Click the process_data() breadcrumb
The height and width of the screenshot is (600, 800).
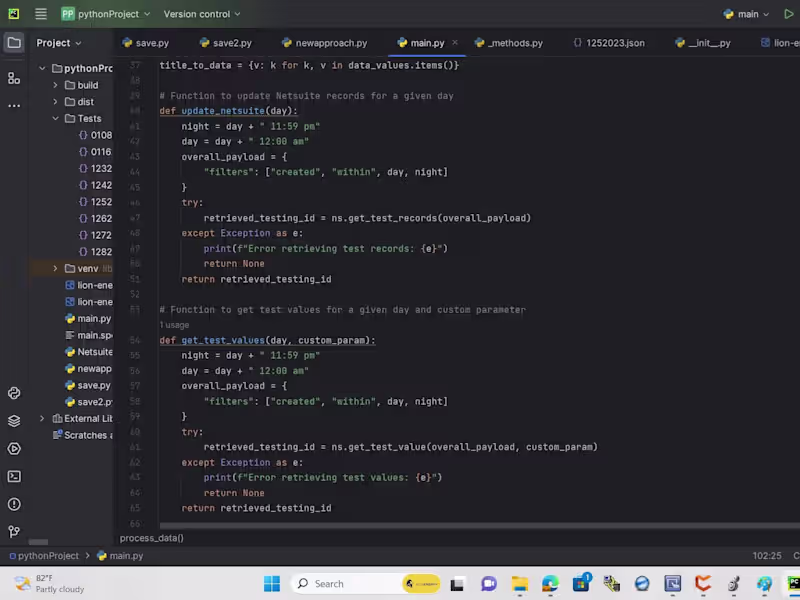(152, 538)
